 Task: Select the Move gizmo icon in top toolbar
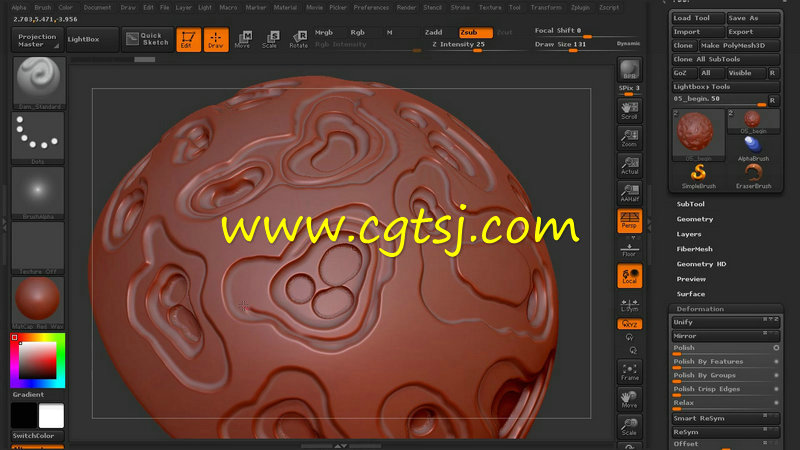(243, 40)
